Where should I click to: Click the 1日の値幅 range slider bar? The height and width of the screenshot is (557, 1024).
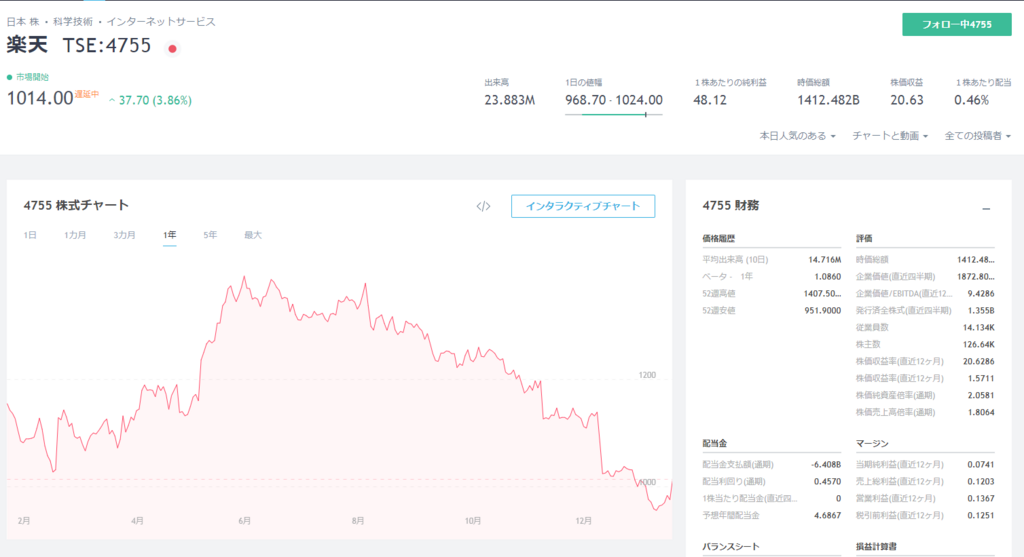pyautogui.click(x=613, y=114)
